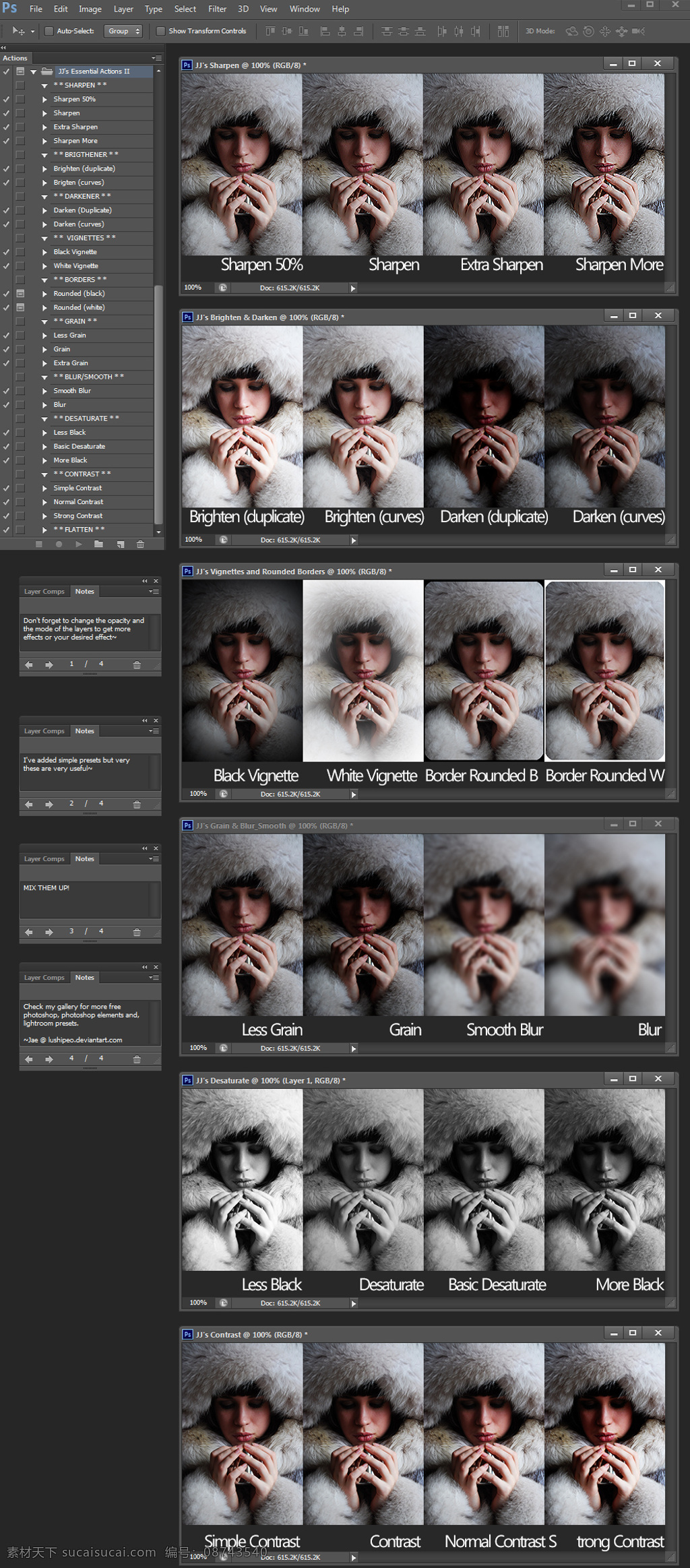The image size is (690, 1568).
Task: Click status icon in JJ's Sharpen window footer
Action: [222, 288]
